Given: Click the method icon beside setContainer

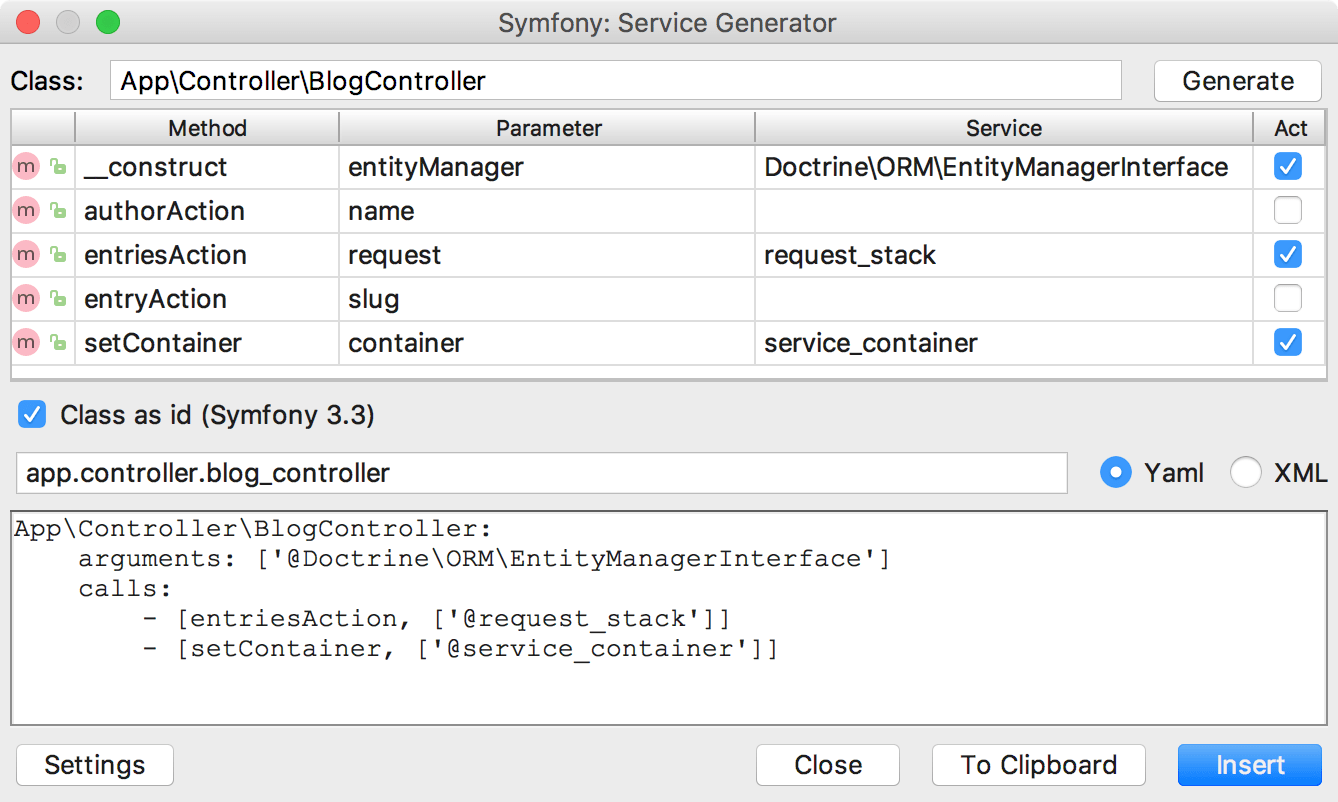Looking at the screenshot, I should (25, 342).
